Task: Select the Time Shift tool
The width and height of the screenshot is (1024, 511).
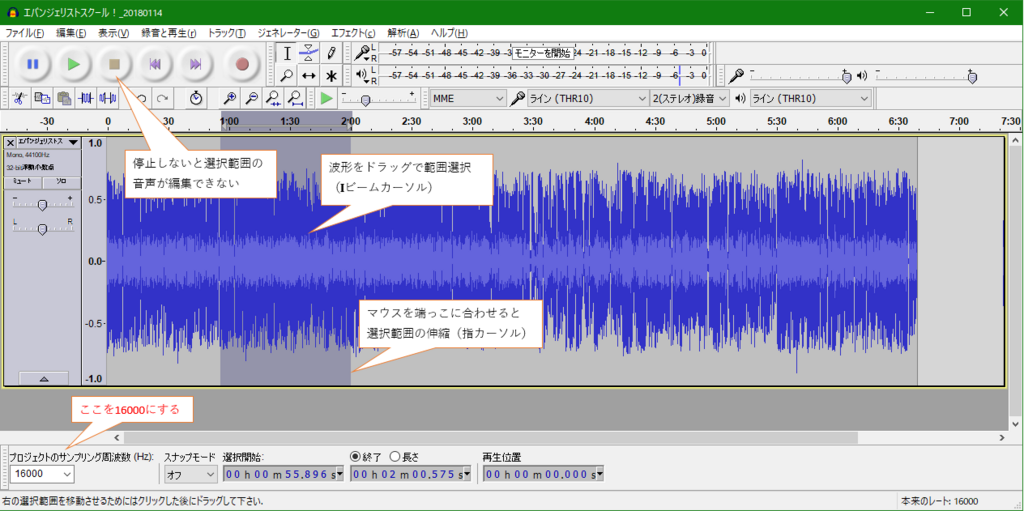Action: [308, 75]
